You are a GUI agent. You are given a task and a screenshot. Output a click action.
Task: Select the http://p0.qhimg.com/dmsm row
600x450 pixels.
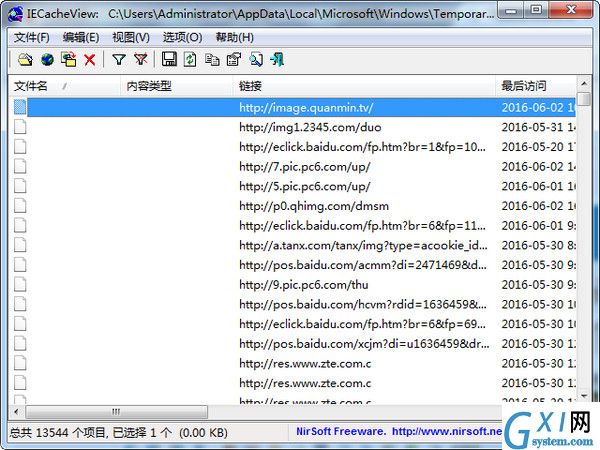point(292,206)
